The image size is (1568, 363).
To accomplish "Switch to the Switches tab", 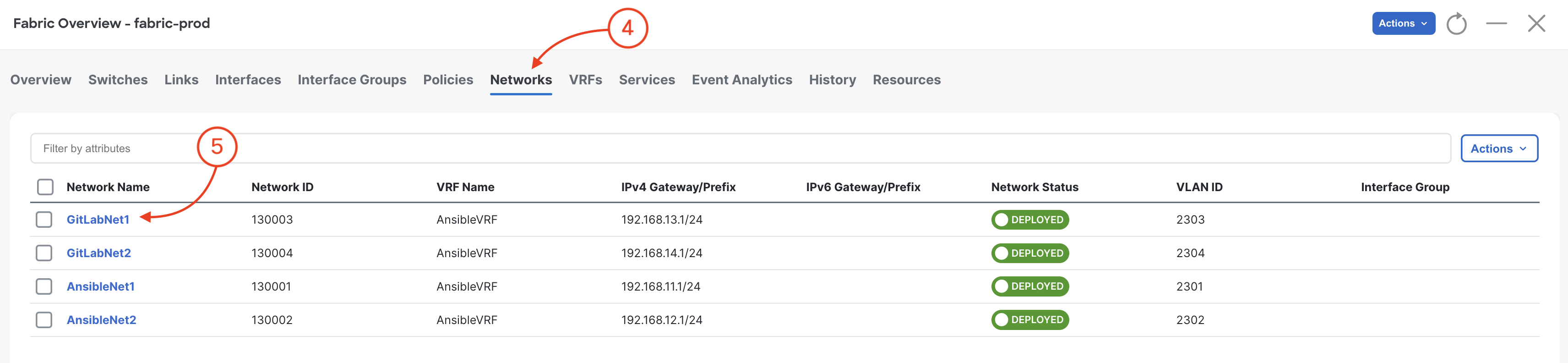I will [118, 80].
